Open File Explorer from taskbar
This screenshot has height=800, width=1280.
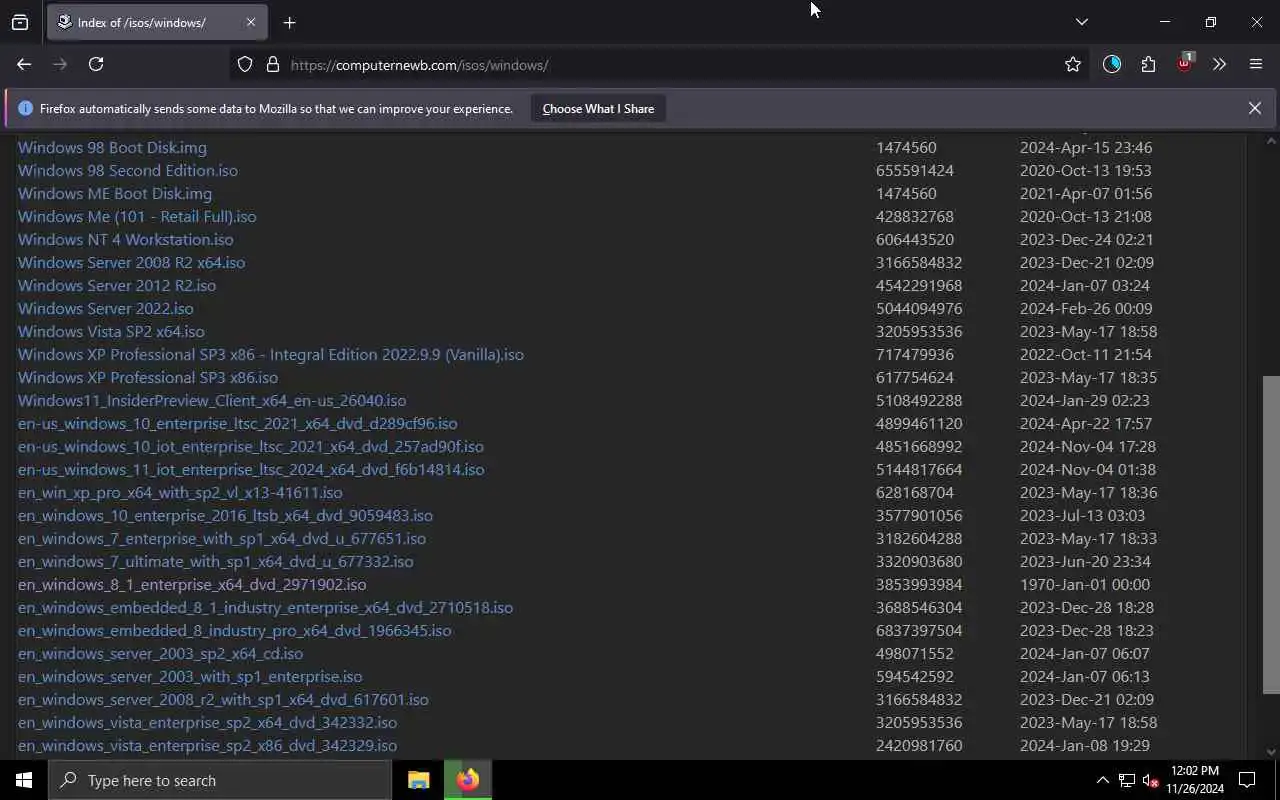click(419, 780)
